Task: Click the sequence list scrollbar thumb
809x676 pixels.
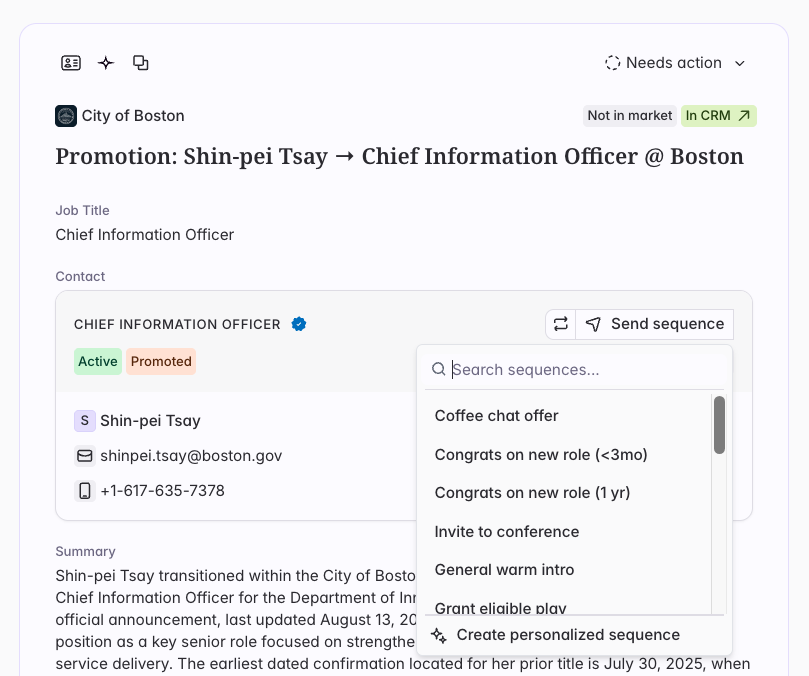Action: [x=719, y=425]
